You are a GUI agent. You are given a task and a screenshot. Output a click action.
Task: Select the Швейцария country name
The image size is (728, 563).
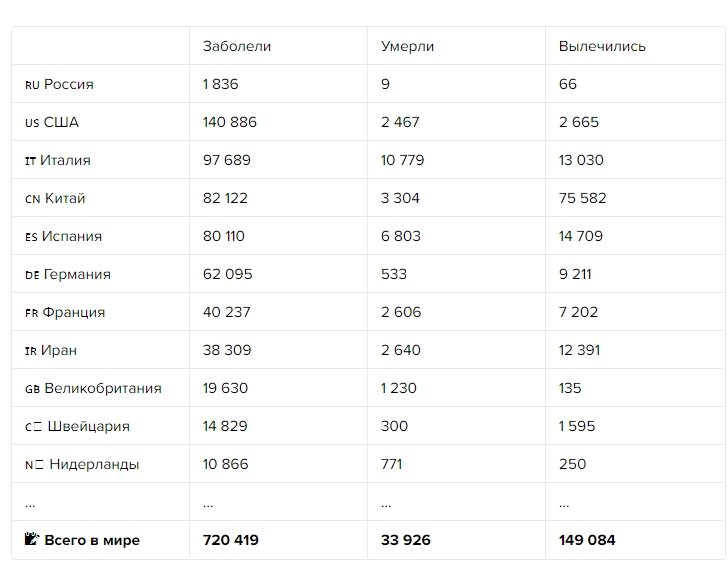click(x=88, y=427)
